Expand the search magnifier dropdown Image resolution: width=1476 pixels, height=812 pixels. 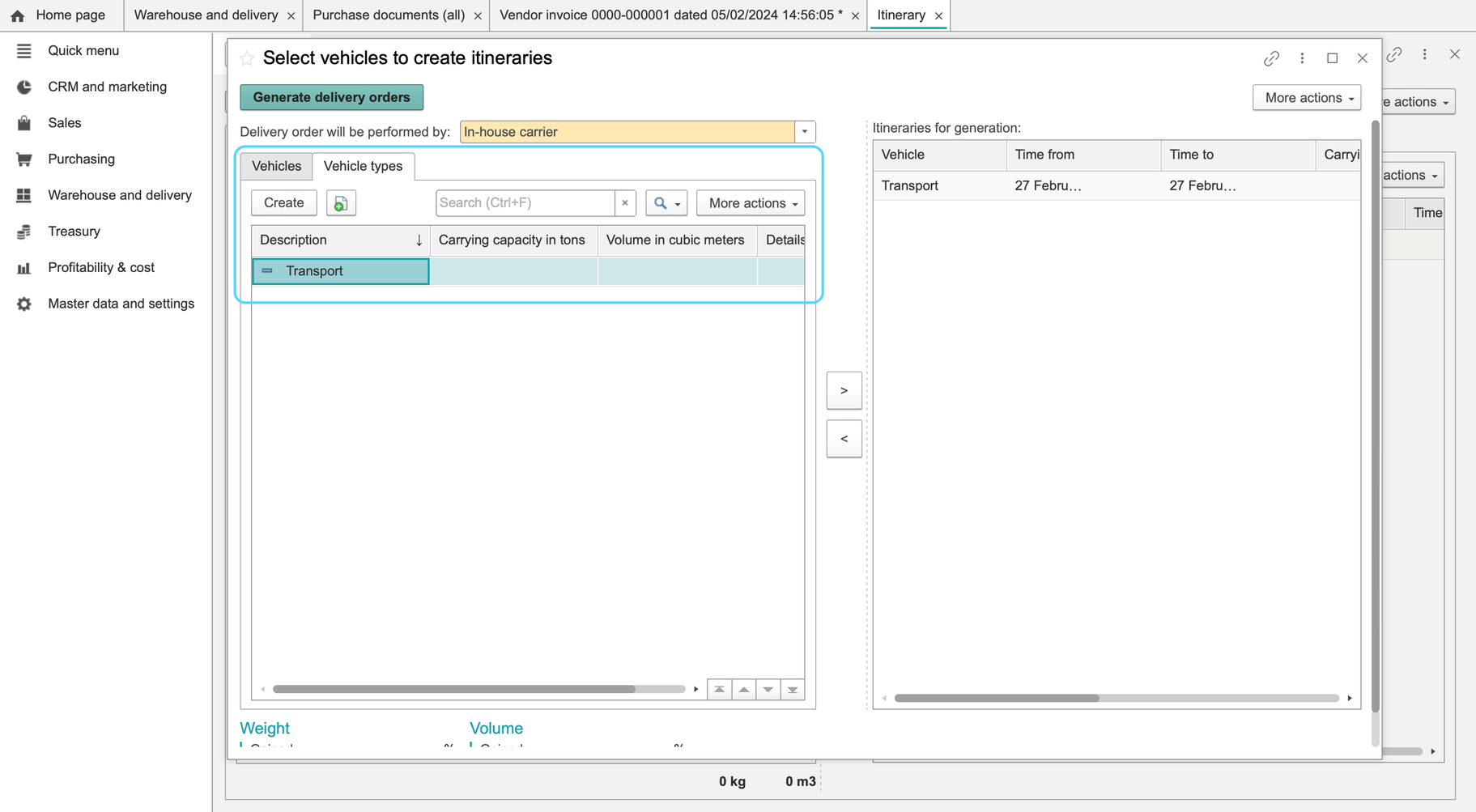click(x=666, y=203)
